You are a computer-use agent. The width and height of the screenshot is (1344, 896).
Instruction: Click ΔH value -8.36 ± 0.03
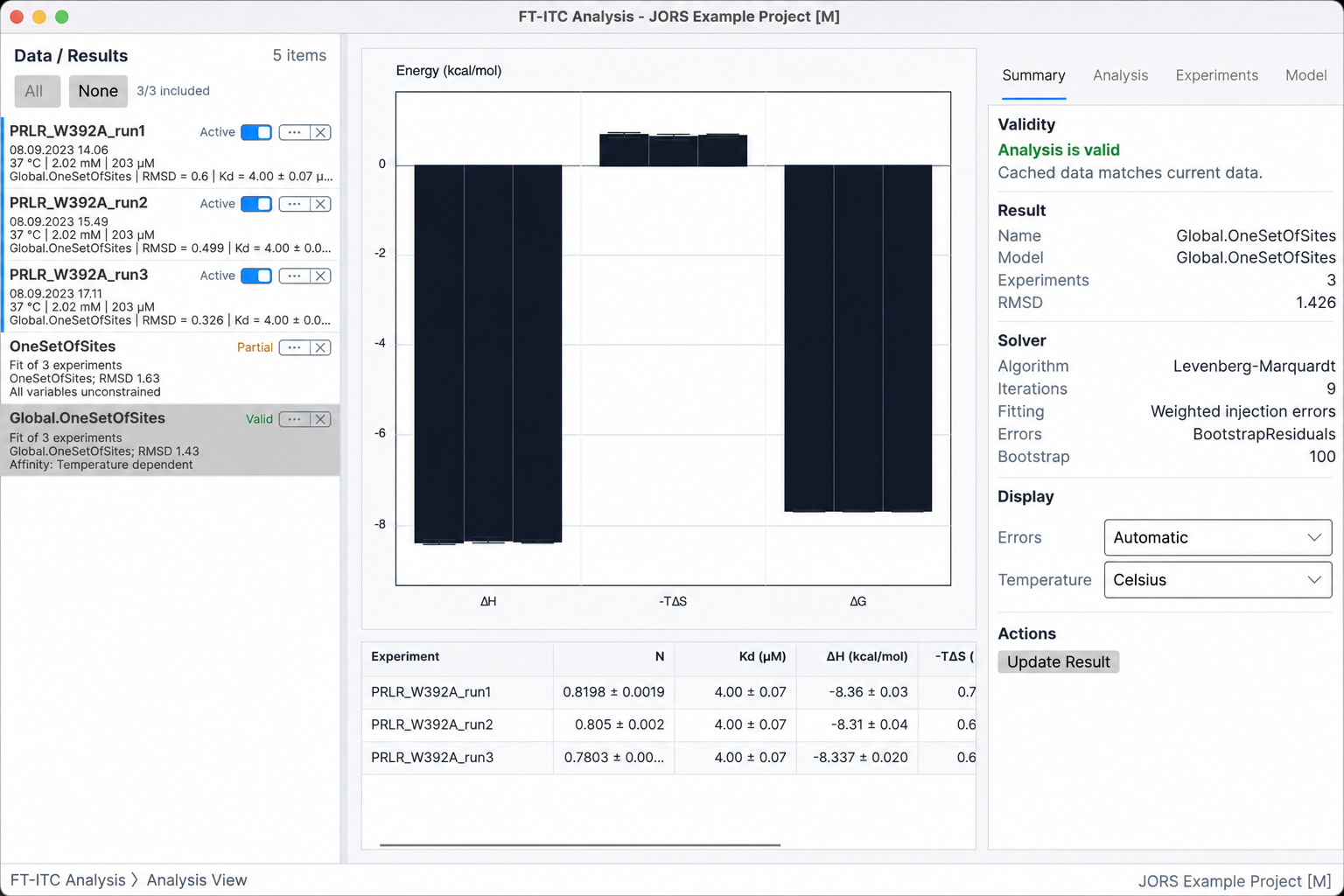[x=868, y=692]
